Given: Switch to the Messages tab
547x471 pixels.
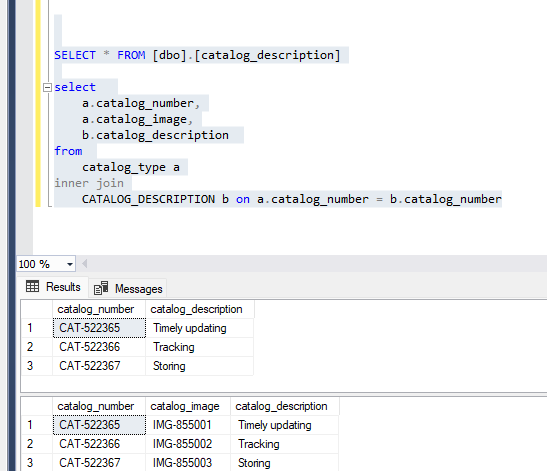Looking at the screenshot, I should pyautogui.click(x=128, y=289).
